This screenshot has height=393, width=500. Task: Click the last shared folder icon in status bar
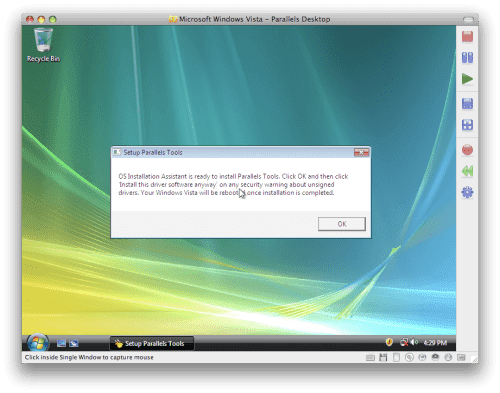[461, 358]
